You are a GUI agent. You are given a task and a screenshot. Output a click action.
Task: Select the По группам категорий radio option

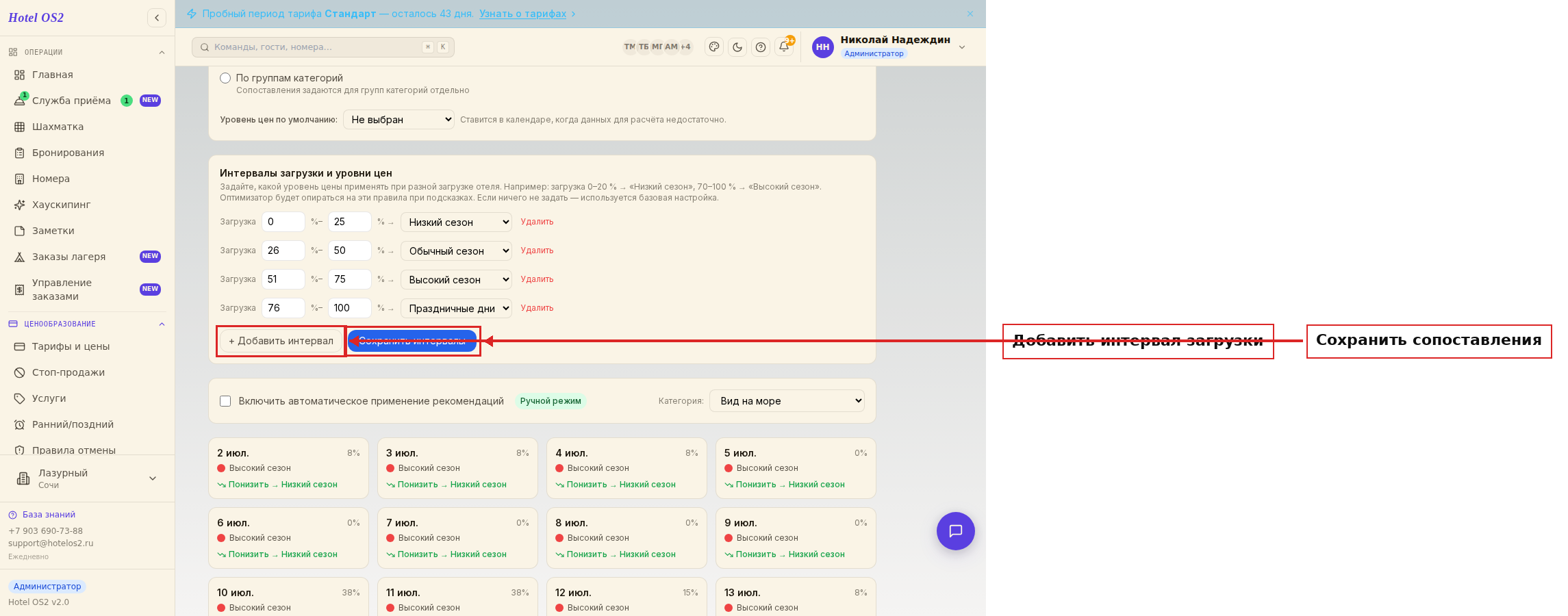(x=225, y=78)
